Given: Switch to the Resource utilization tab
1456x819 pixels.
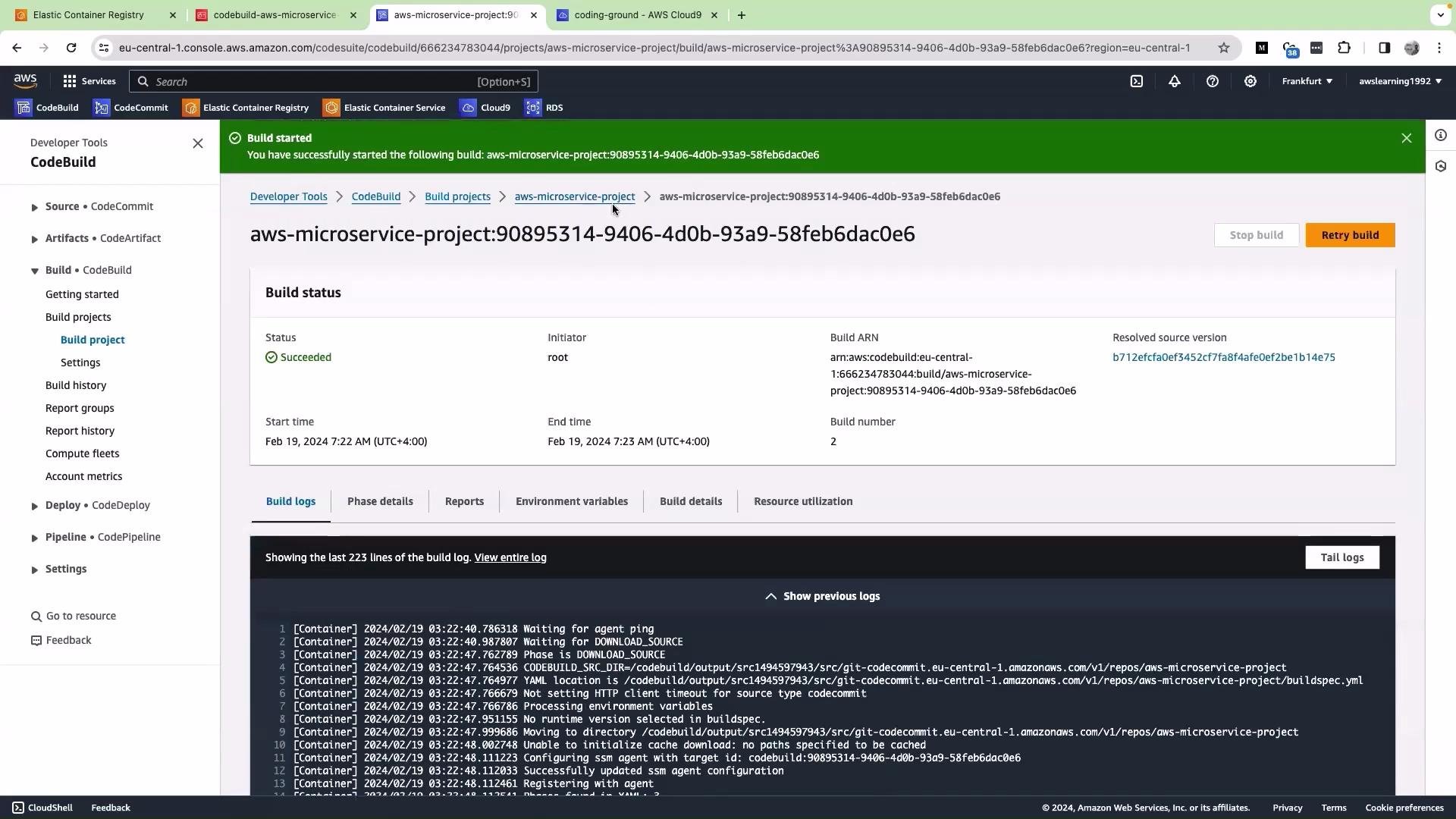Looking at the screenshot, I should click(x=803, y=501).
